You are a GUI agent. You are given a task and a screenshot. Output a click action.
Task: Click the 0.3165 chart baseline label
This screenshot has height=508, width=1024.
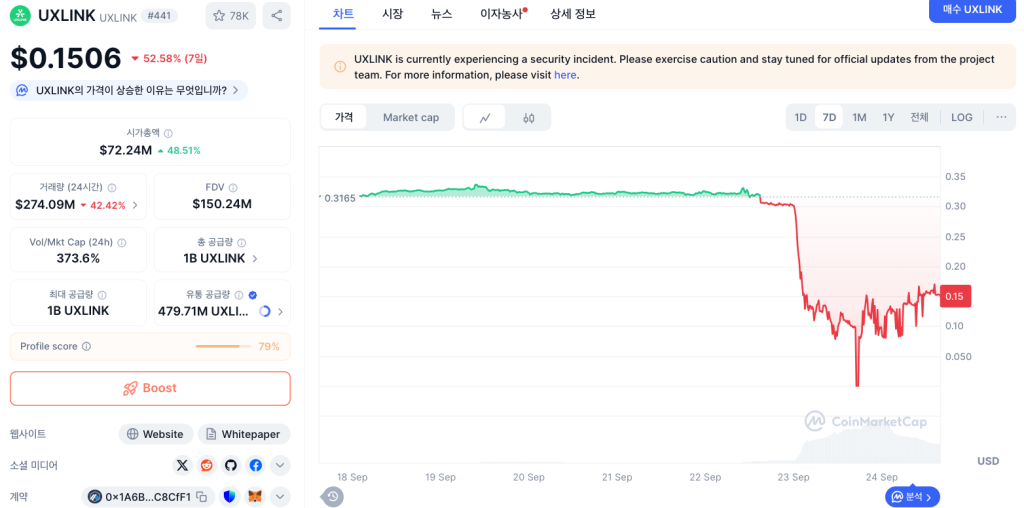tap(340, 198)
